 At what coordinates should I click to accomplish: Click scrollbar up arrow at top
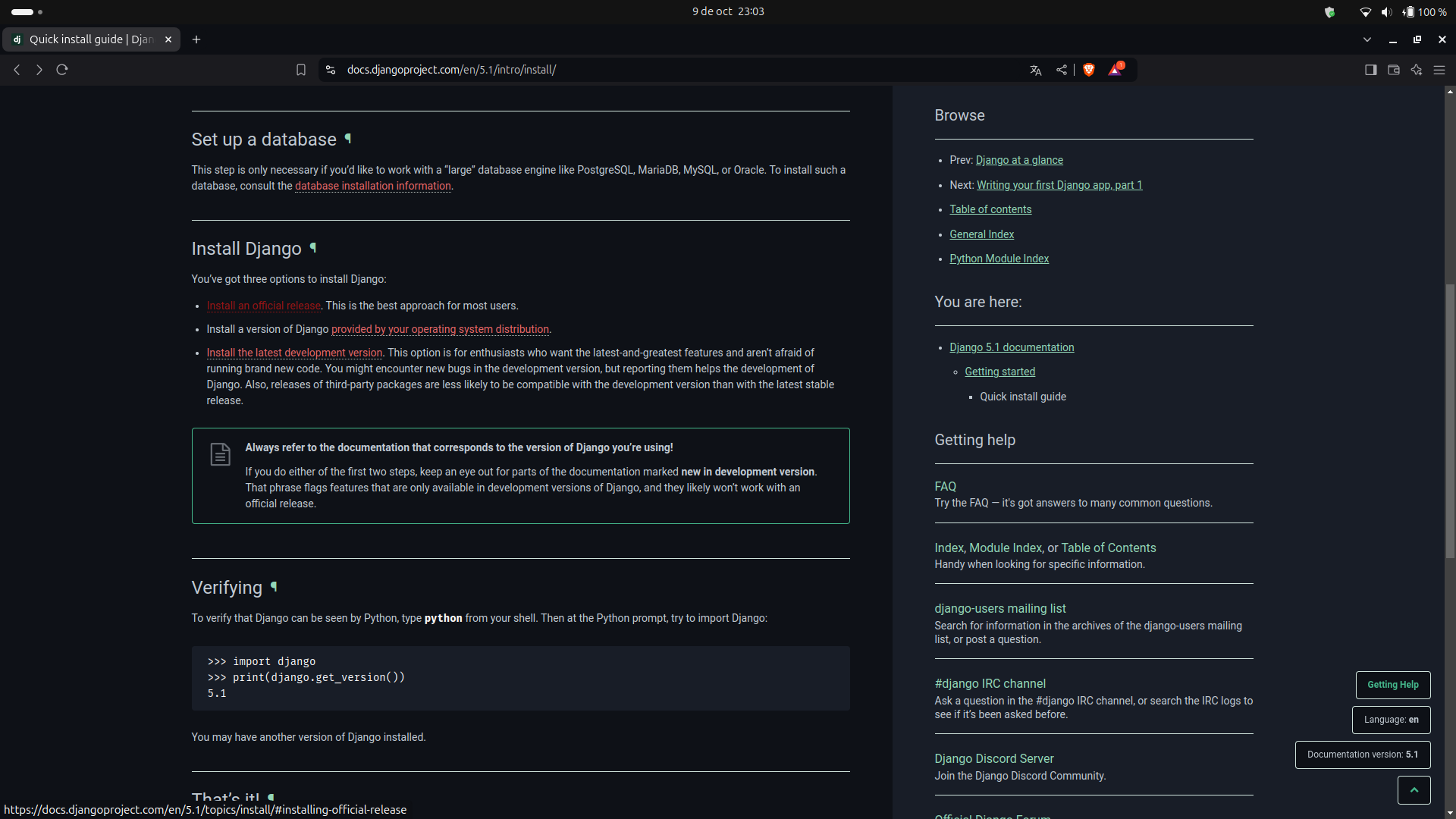pos(1450,91)
